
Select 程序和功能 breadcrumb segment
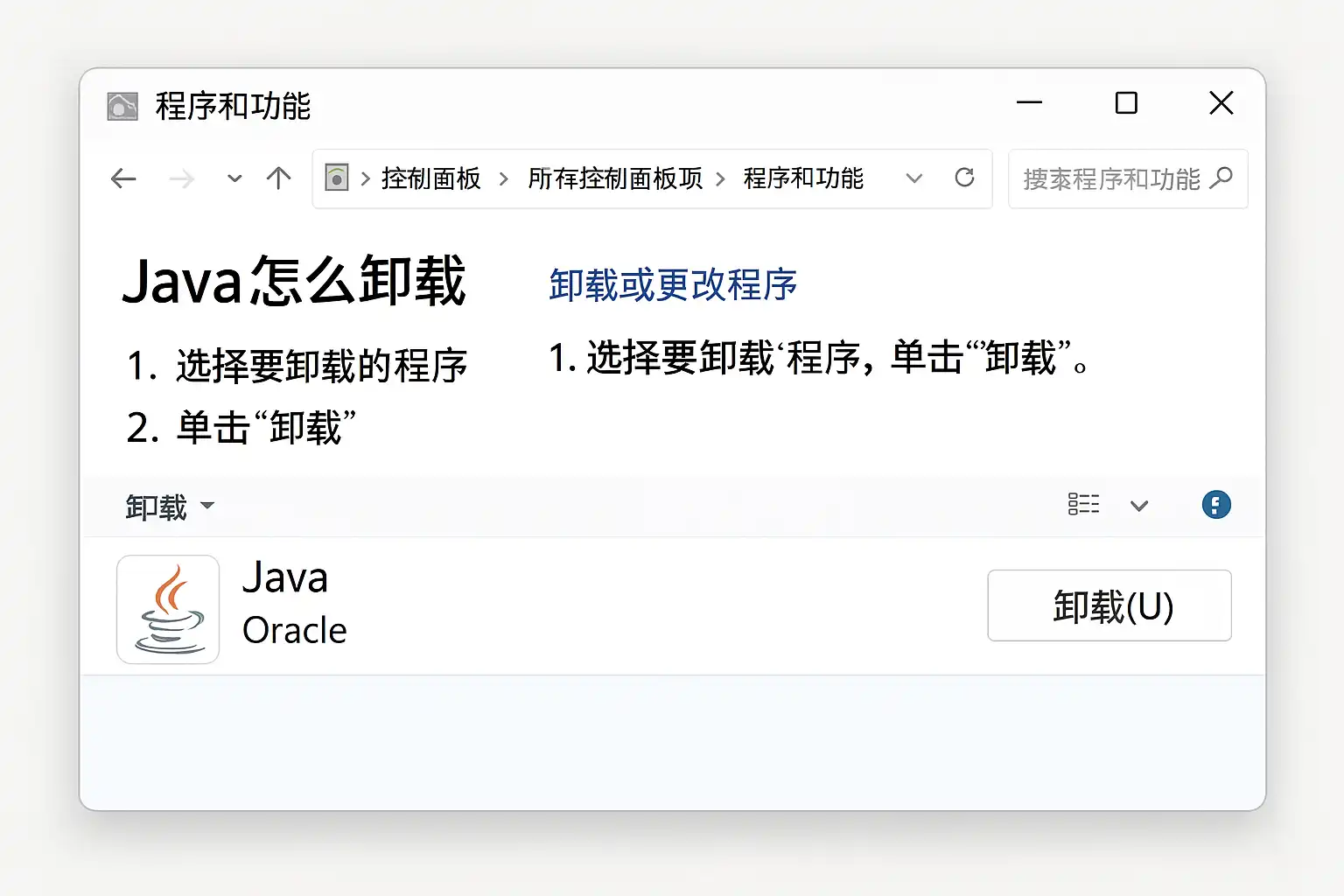coord(803,178)
